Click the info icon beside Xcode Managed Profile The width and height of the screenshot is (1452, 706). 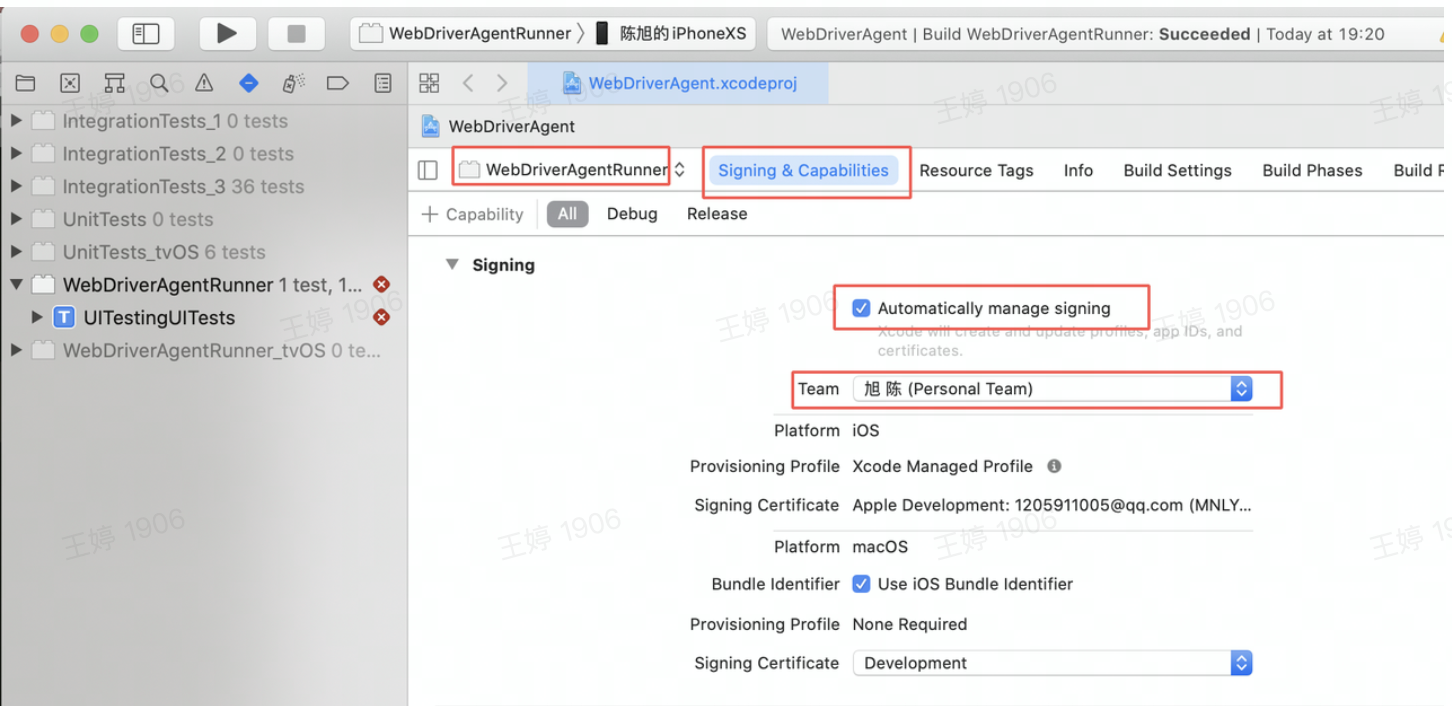(1054, 466)
